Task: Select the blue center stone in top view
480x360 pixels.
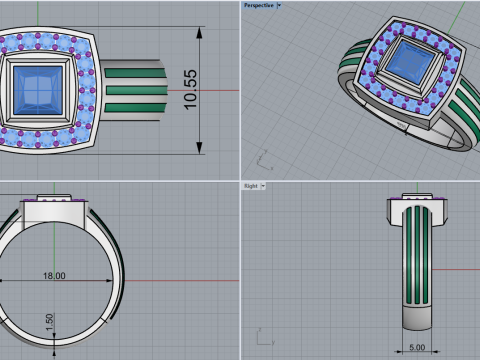Action: [x=38, y=90]
